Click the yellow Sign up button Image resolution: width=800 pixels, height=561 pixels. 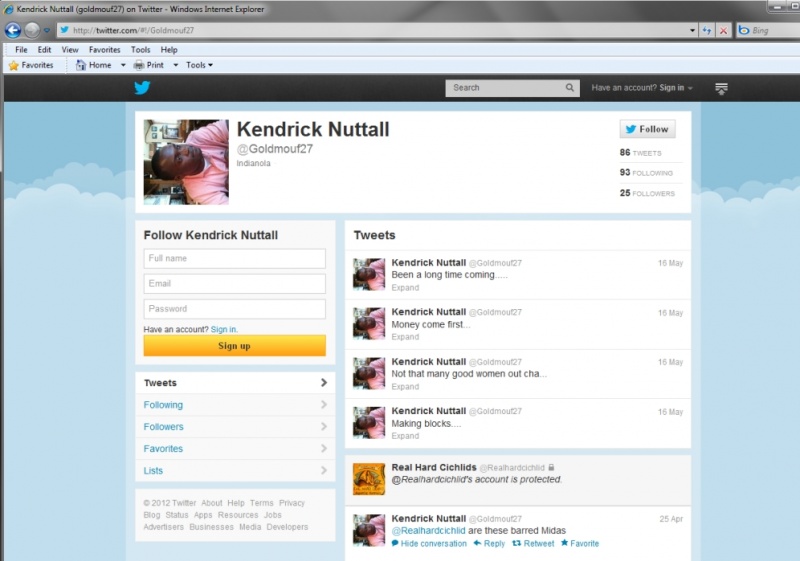pyautogui.click(x=235, y=346)
